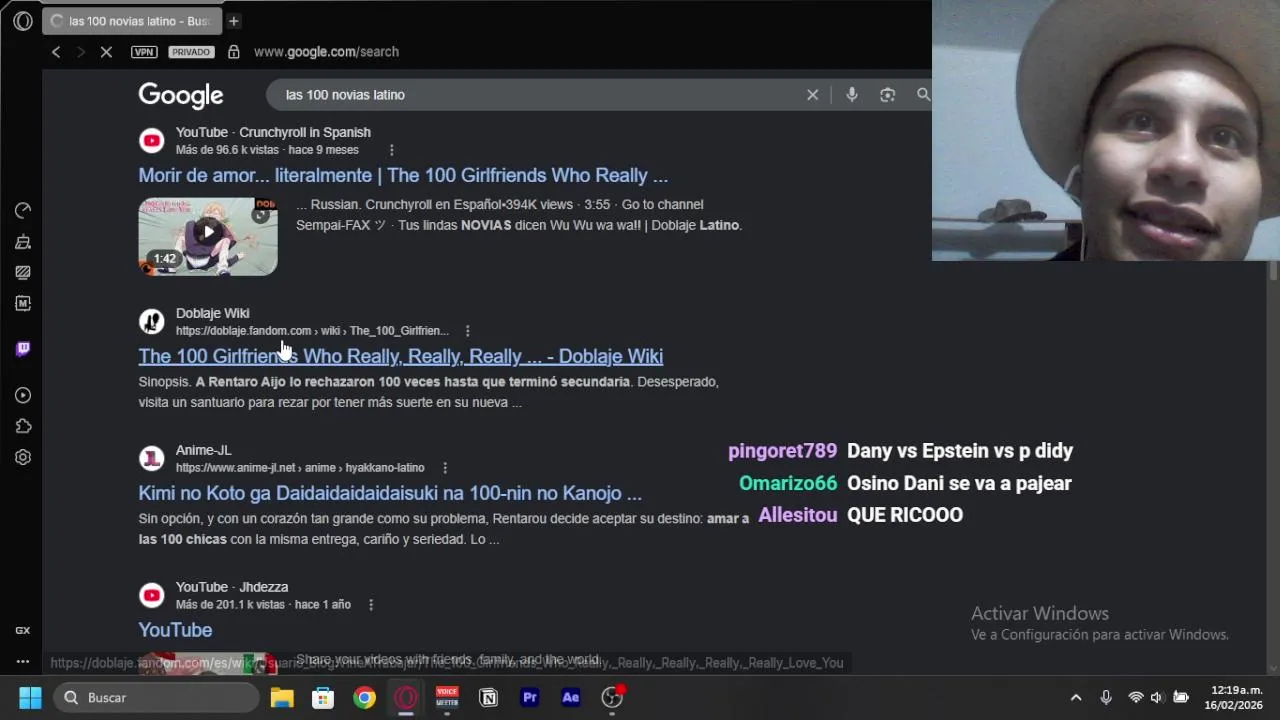The width and height of the screenshot is (1280, 720).
Task: Select the 'las 100 novias latino' browser tab
Action: pos(132,21)
